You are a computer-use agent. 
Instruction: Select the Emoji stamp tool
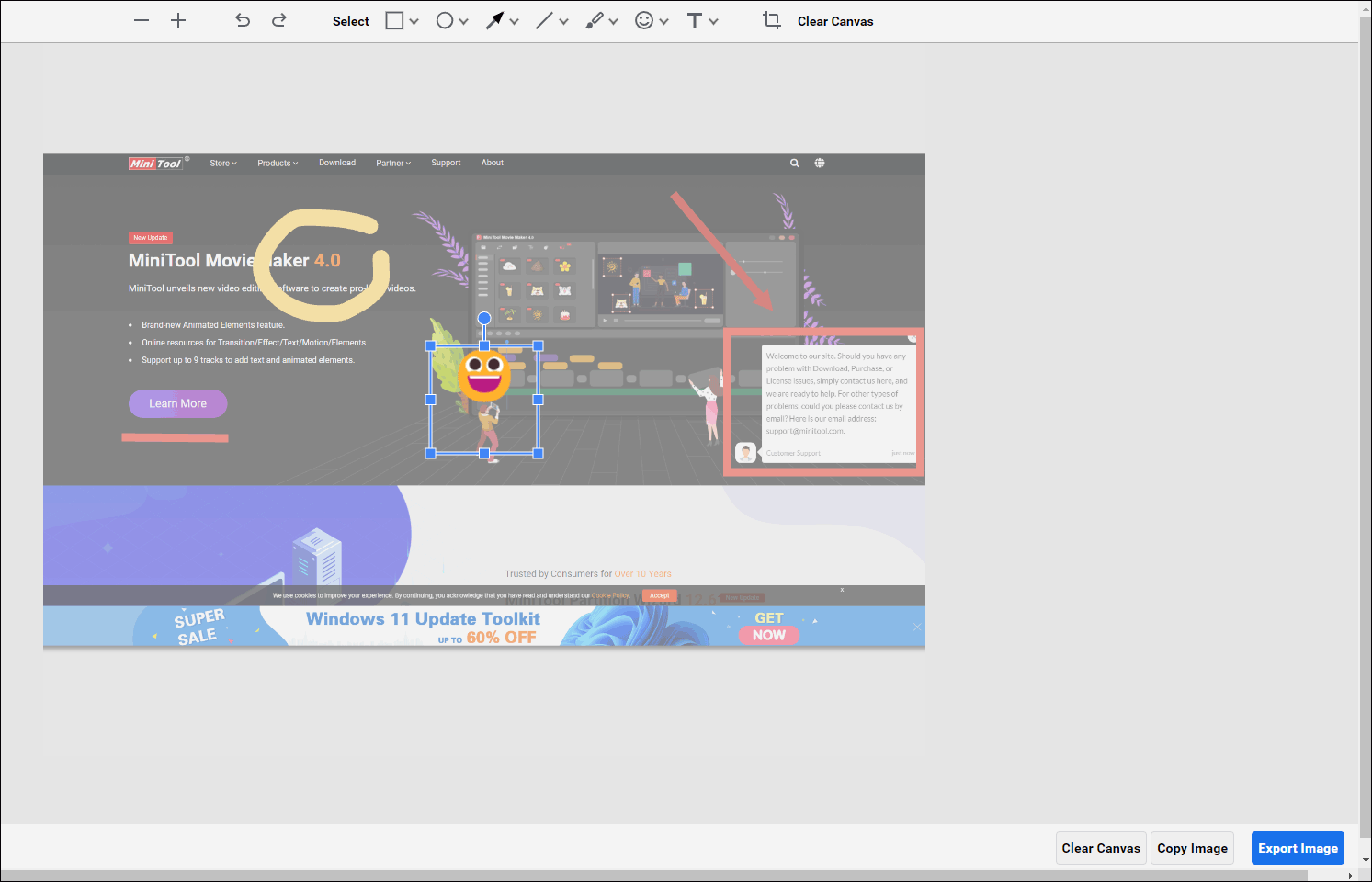(646, 20)
